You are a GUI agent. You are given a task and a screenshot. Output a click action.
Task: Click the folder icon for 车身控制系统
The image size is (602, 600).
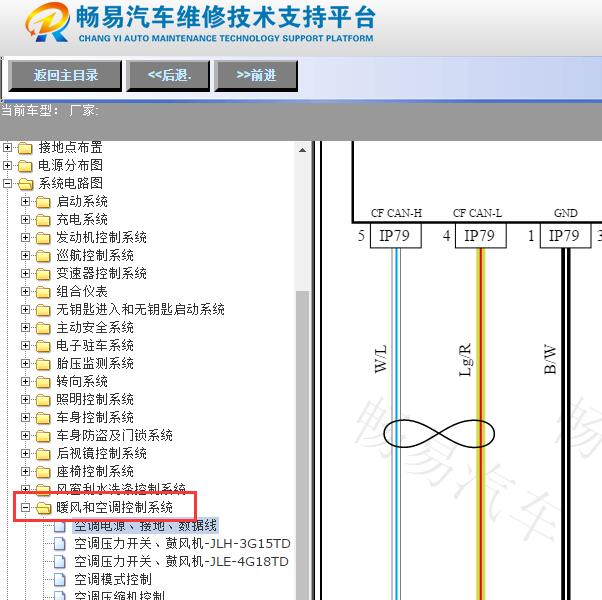pos(43,418)
